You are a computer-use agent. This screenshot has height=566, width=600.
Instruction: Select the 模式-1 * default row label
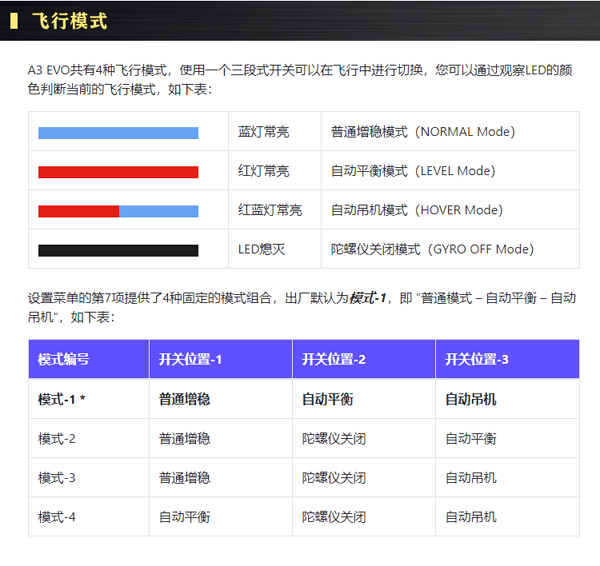coord(62,399)
